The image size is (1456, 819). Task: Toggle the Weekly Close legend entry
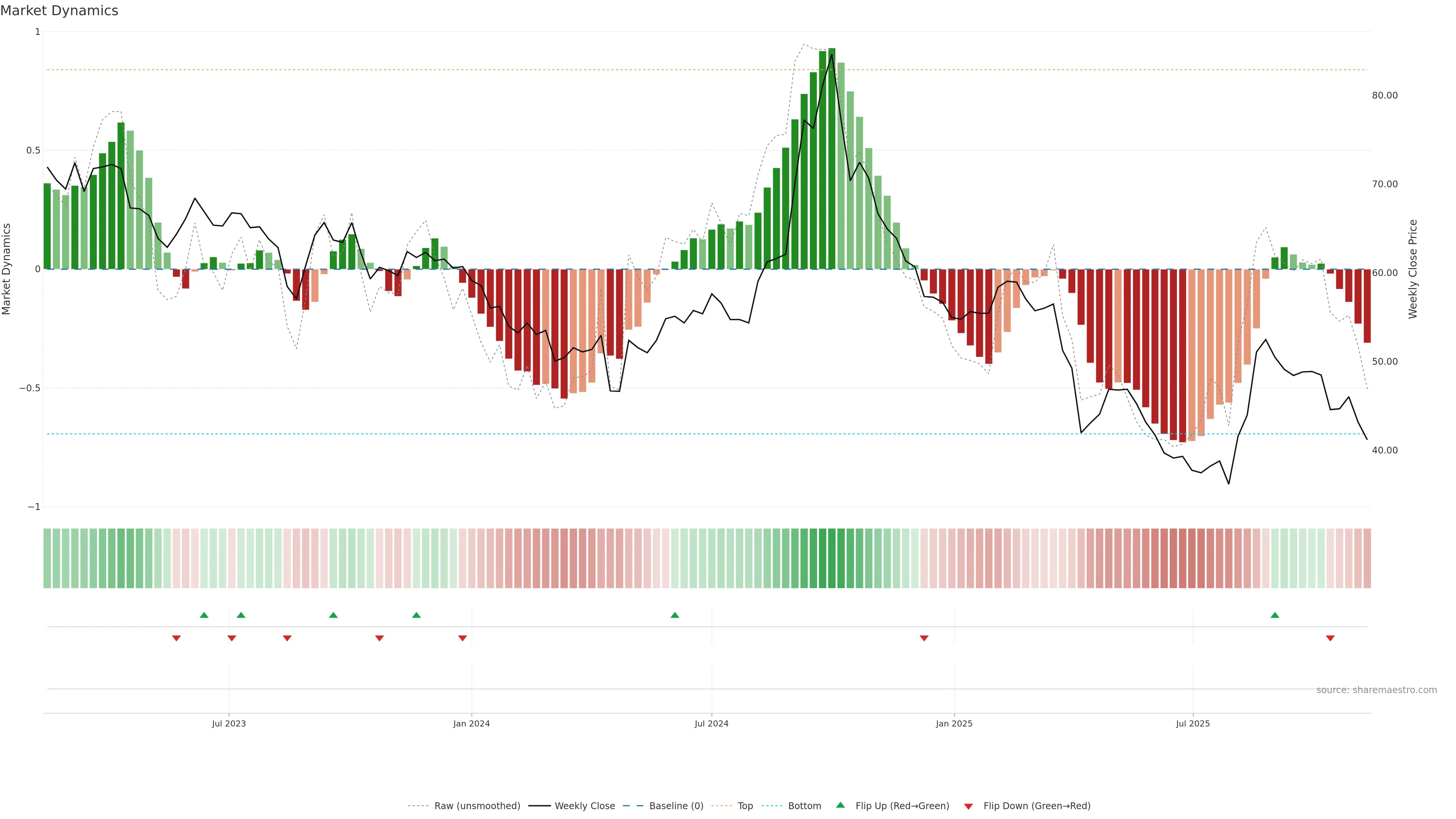[x=584, y=806]
